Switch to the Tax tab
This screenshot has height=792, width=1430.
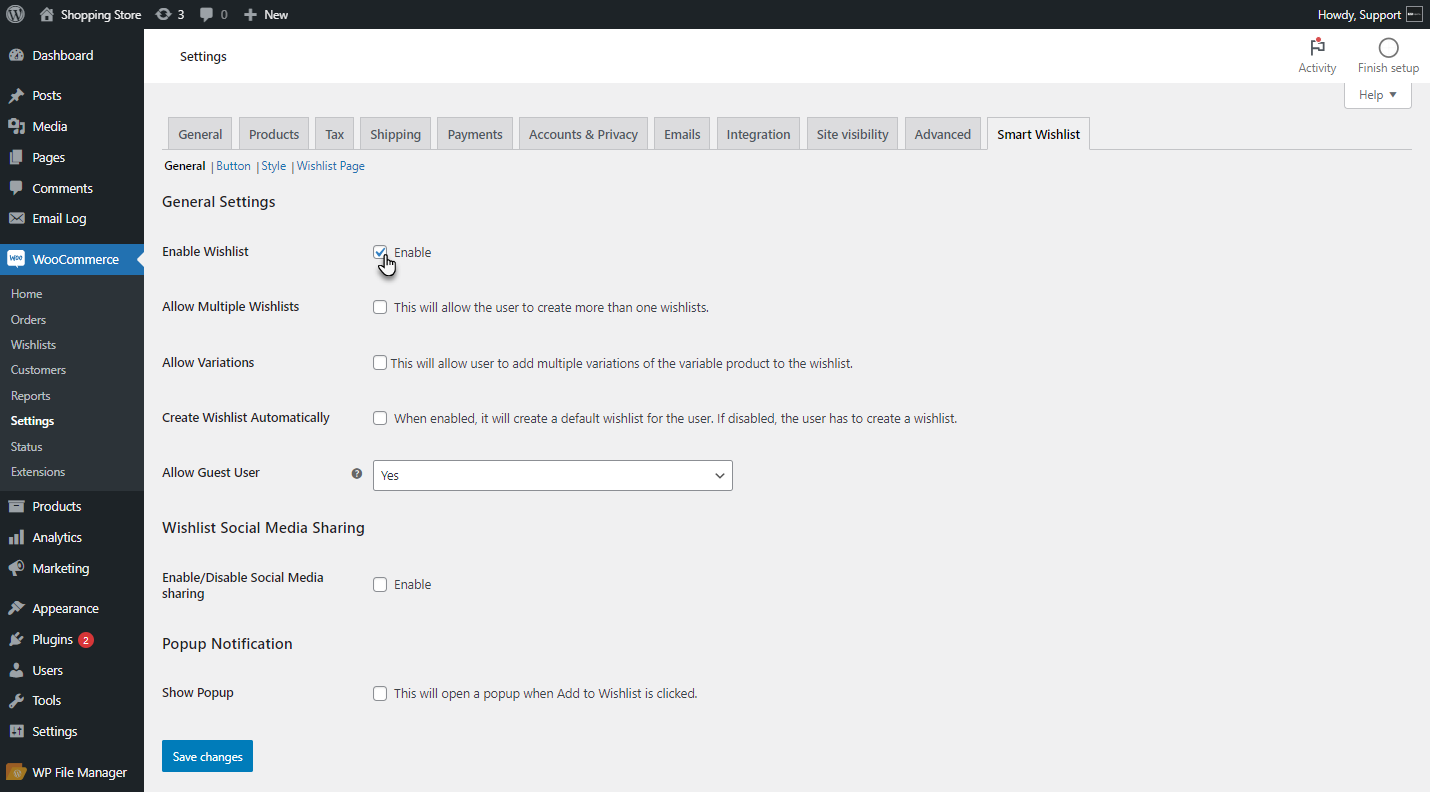pos(335,134)
